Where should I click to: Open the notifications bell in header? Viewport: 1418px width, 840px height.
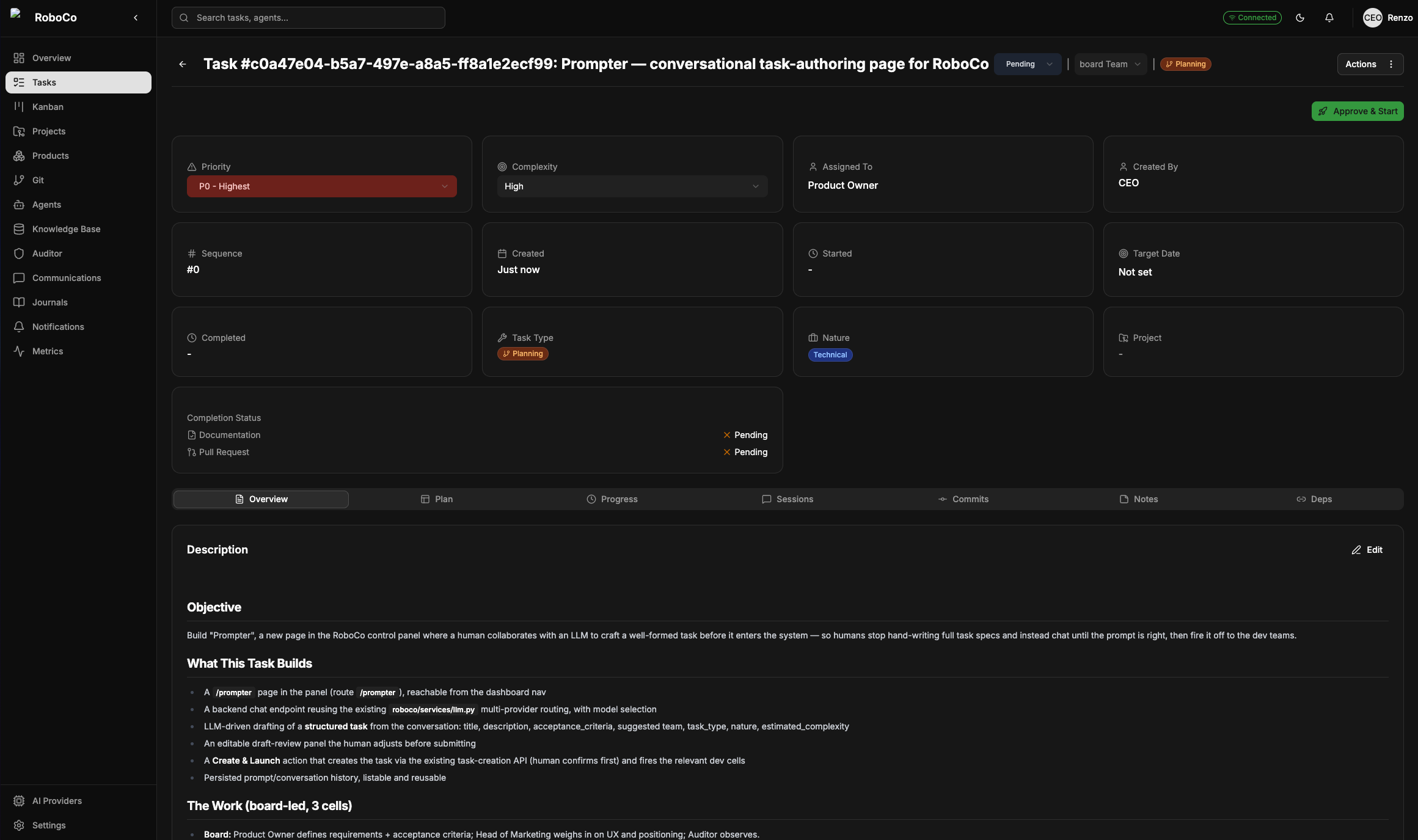coord(1329,18)
